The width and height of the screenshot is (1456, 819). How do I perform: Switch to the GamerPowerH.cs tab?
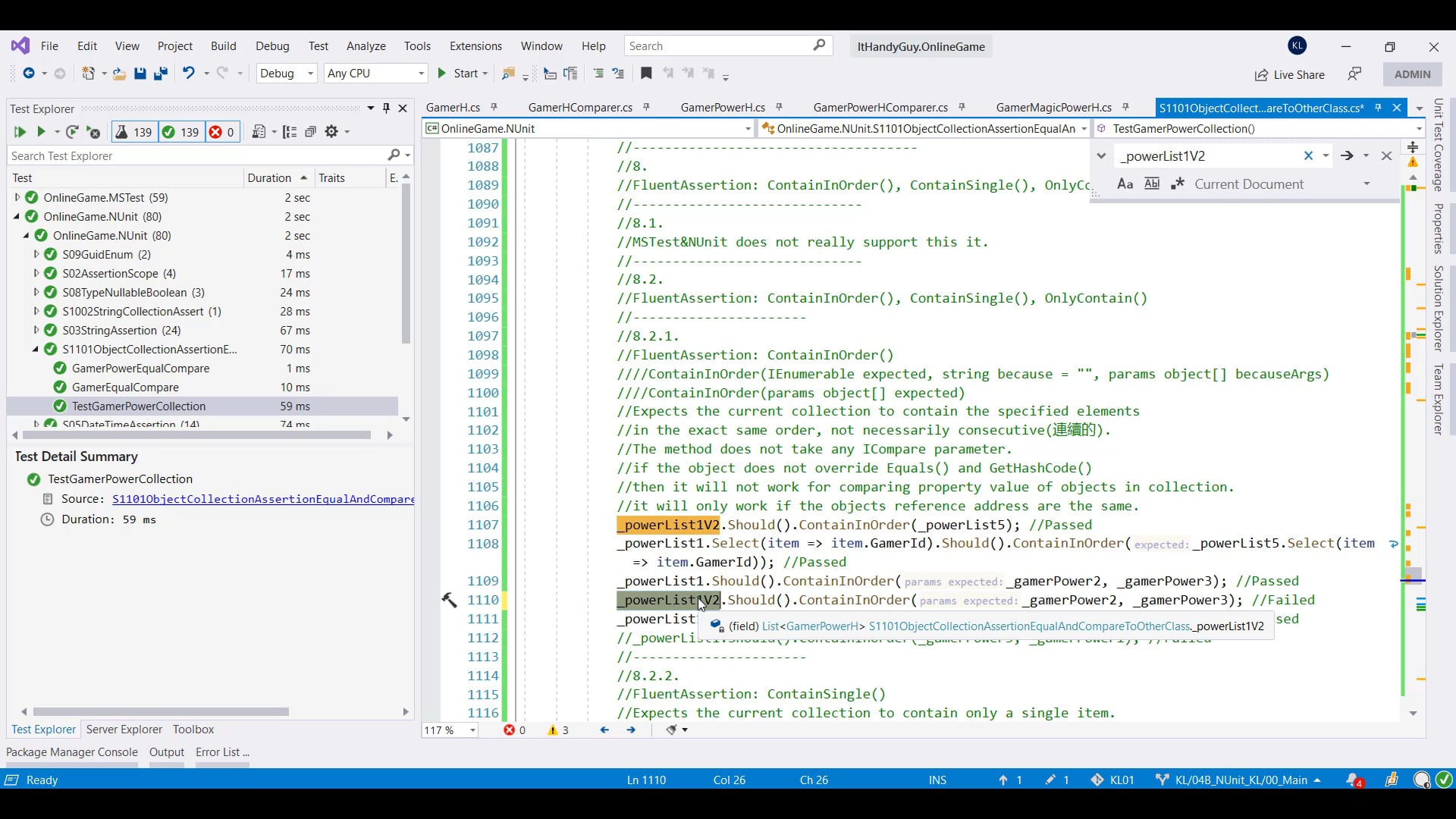(722, 108)
